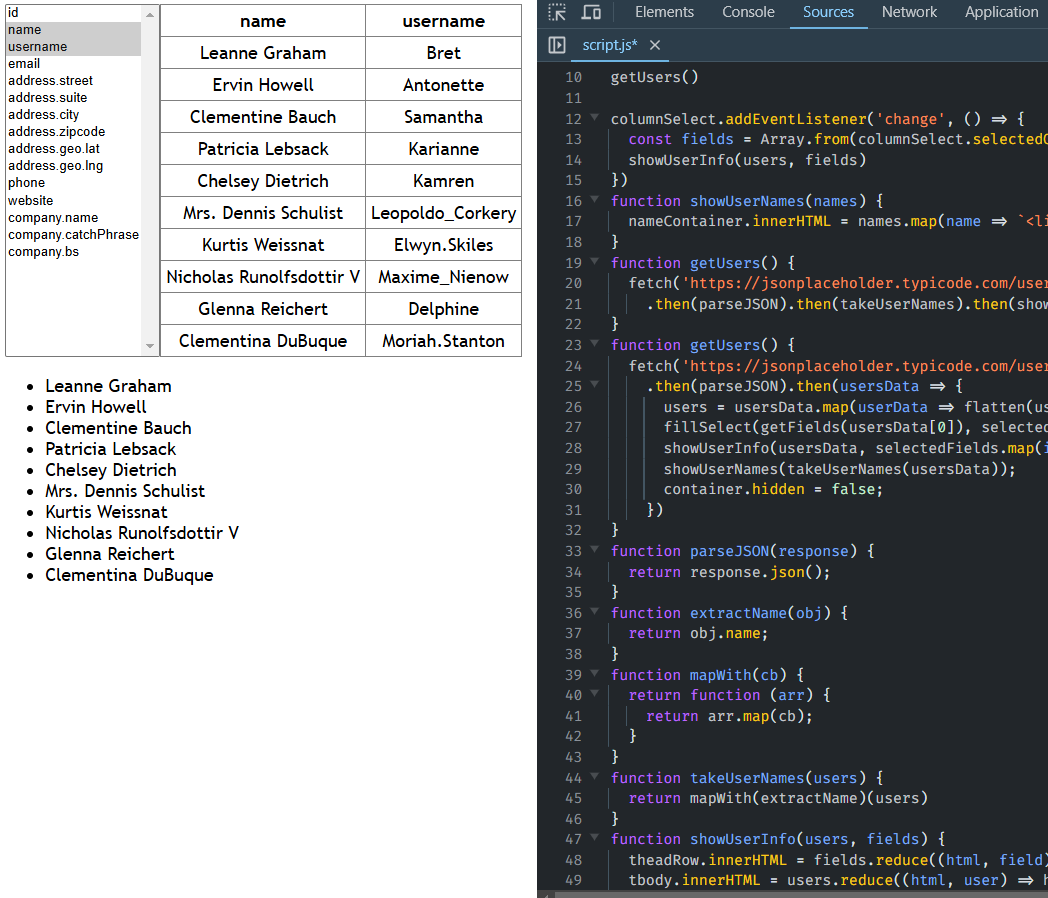Open the Network tab
The height and width of the screenshot is (898, 1048).
(909, 12)
